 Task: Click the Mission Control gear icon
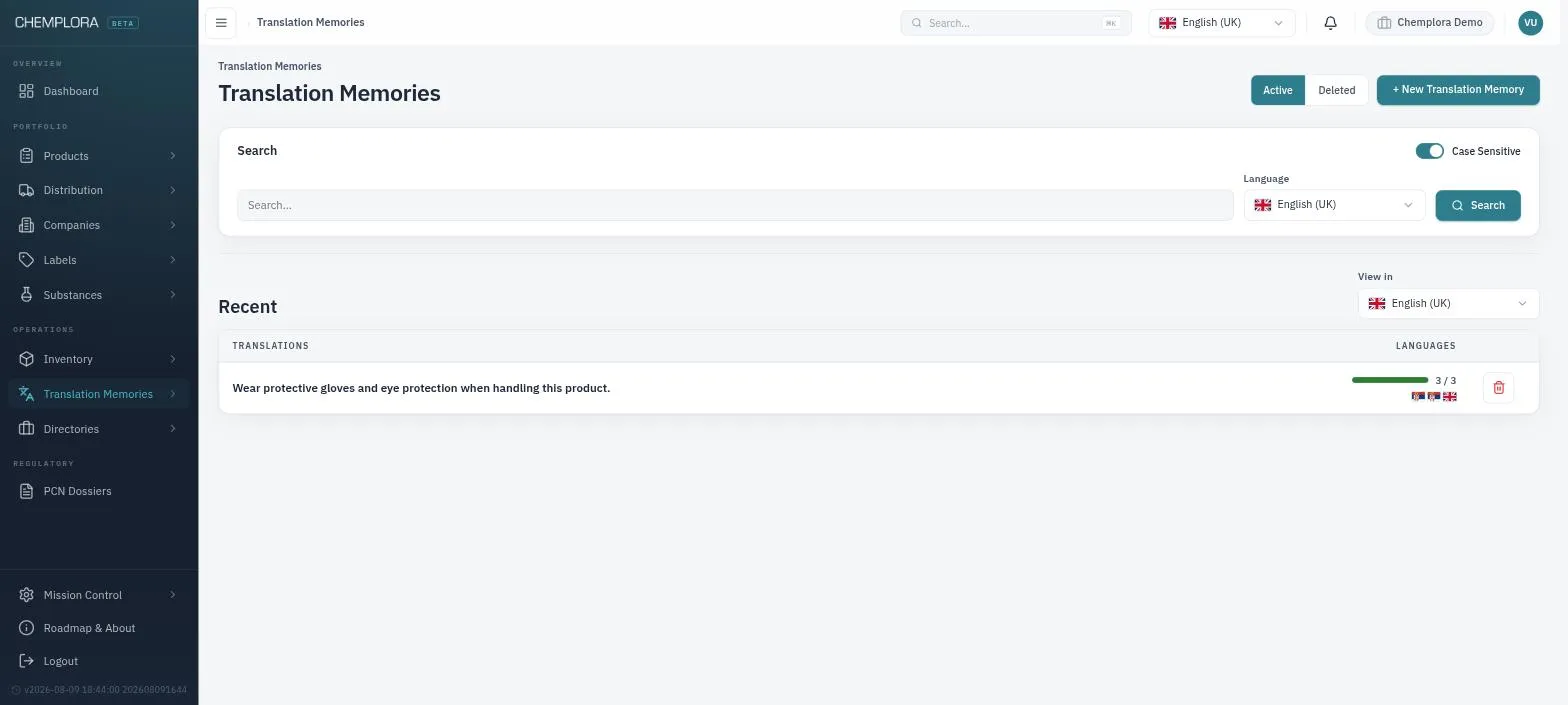(x=27, y=595)
